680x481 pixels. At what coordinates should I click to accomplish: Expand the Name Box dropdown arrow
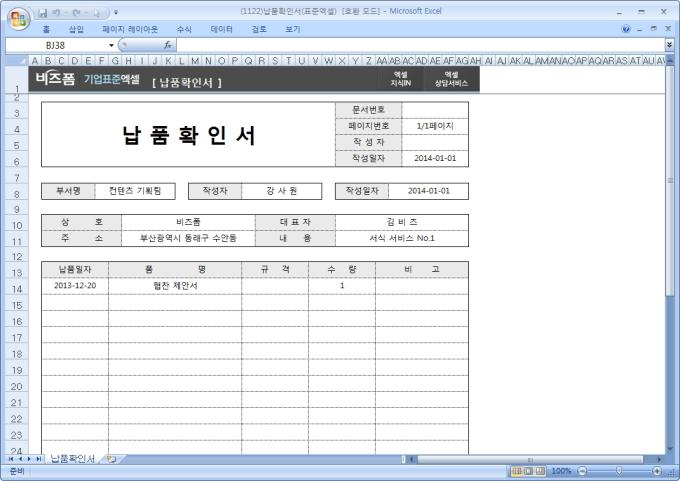111,45
